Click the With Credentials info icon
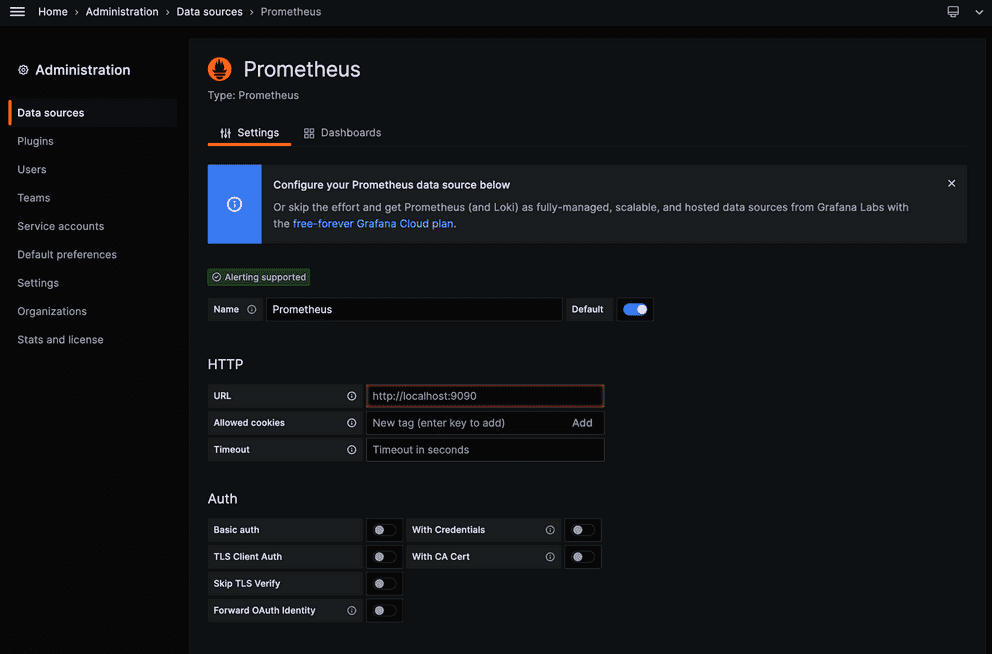This screenshot has width=992, height=654. [x=550, y=530]
